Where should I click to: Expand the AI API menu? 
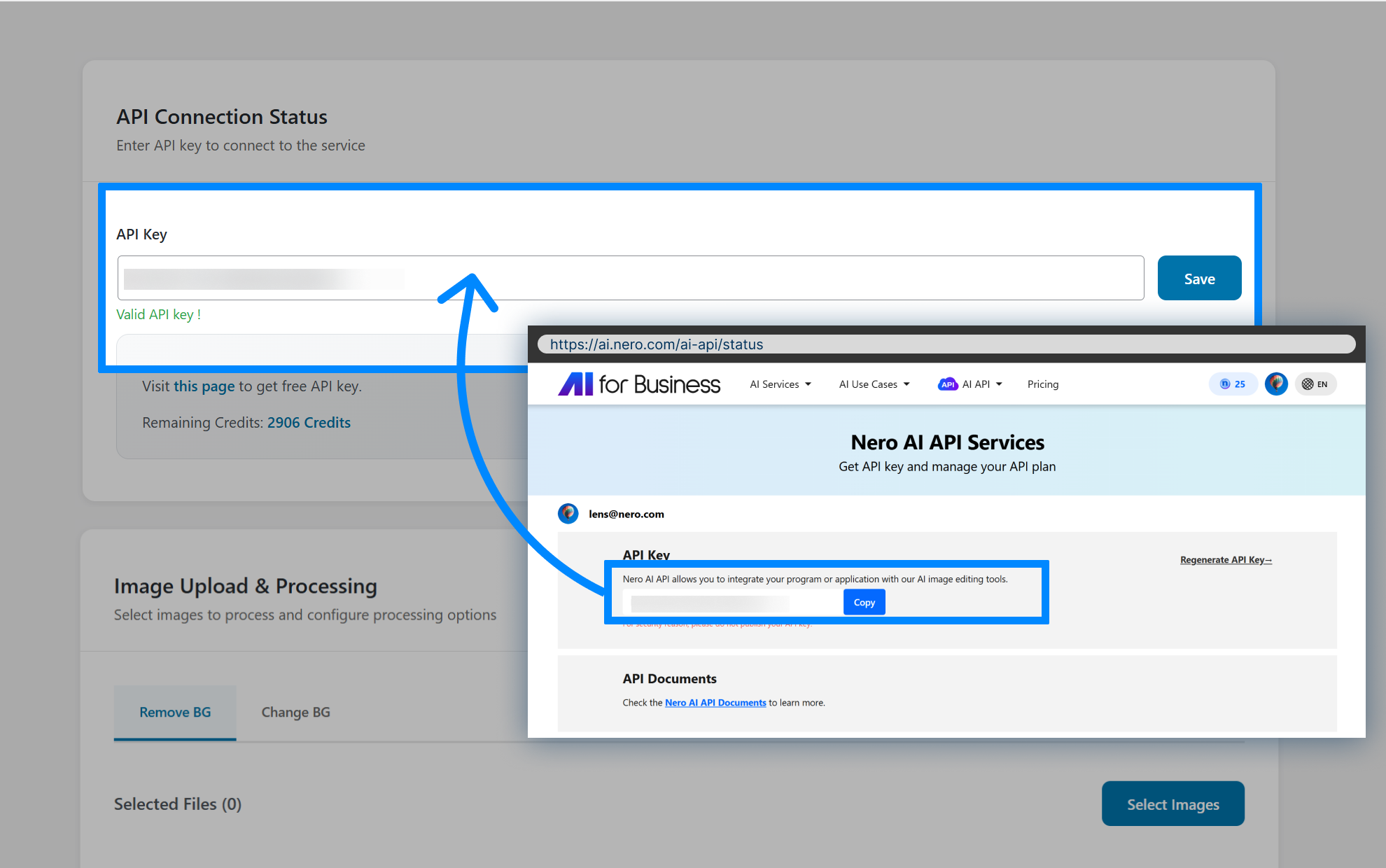pyautogui.click(x=970, y=384)
